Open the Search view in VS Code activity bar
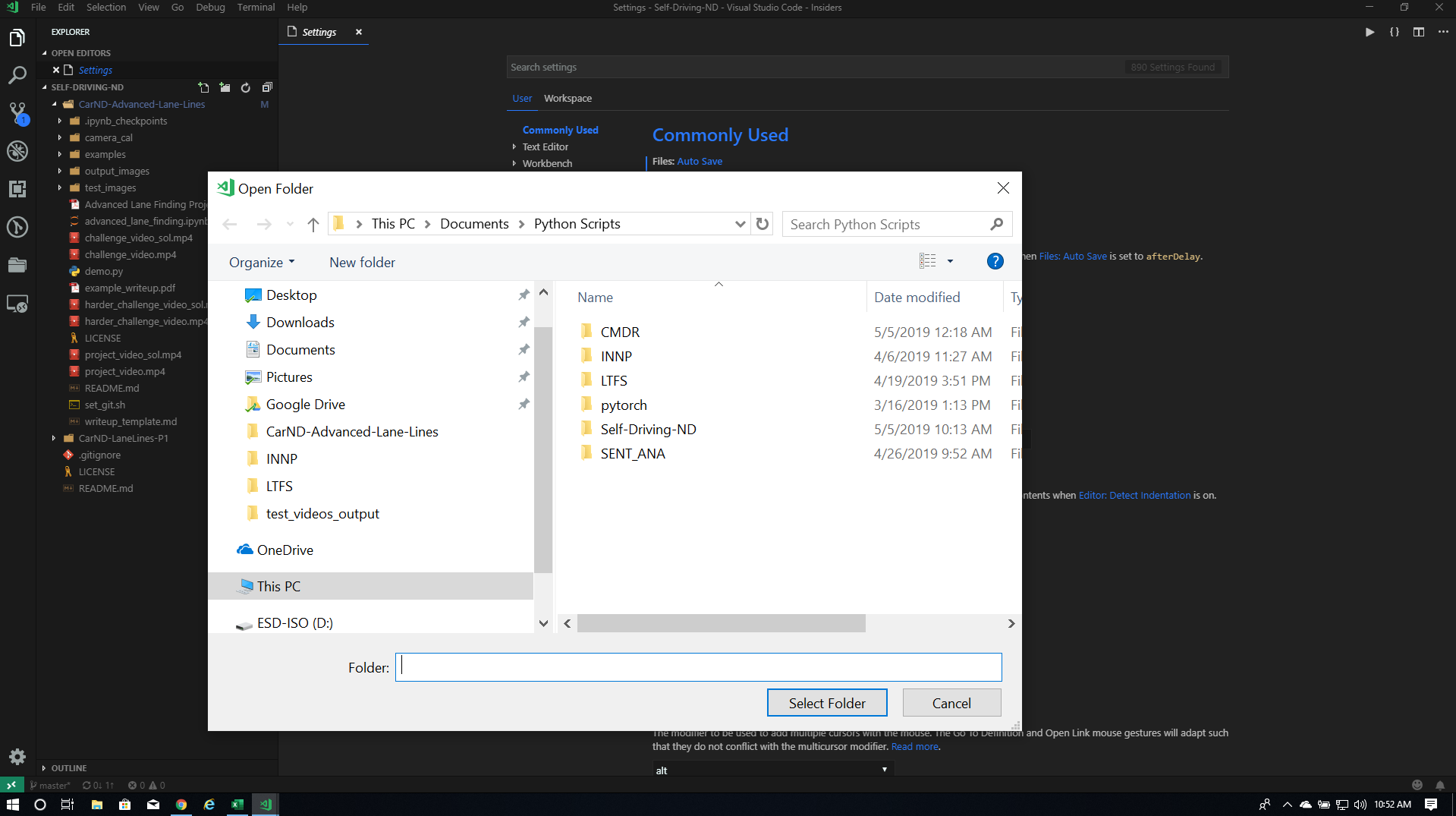The width and height of the screenshot is (1456, 816). [17, 75]
